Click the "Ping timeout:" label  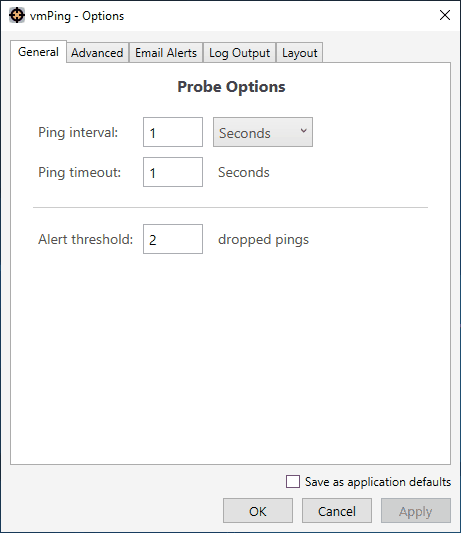79,172
